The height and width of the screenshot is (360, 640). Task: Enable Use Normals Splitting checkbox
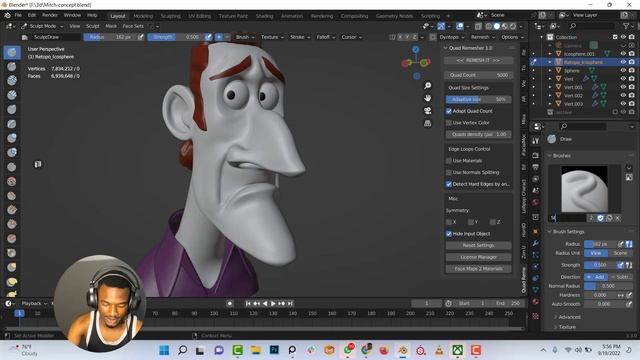click(x=449, y=173)
